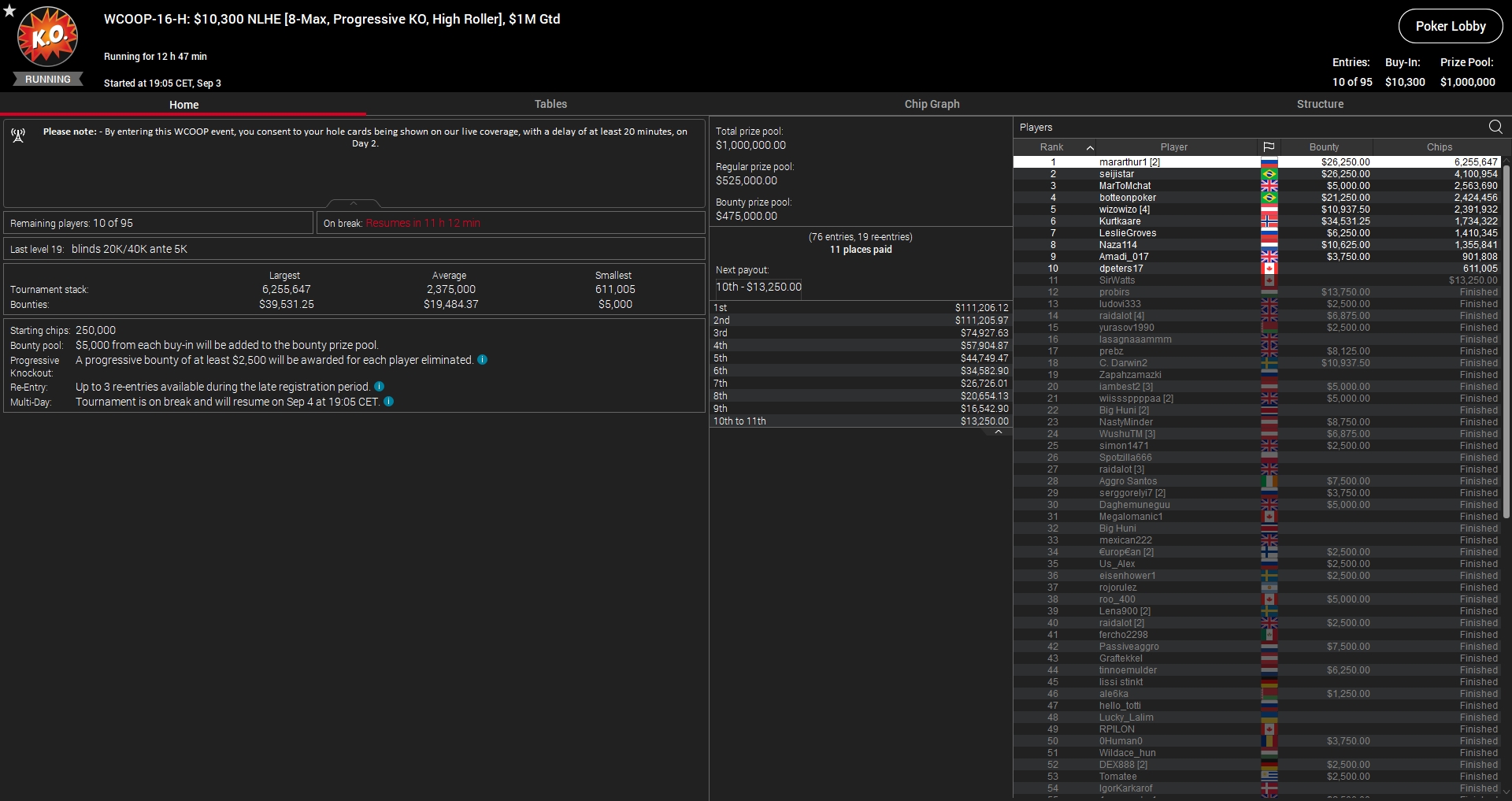
Task: Click the 1st place payout row
Action: [x=861, y=308]
